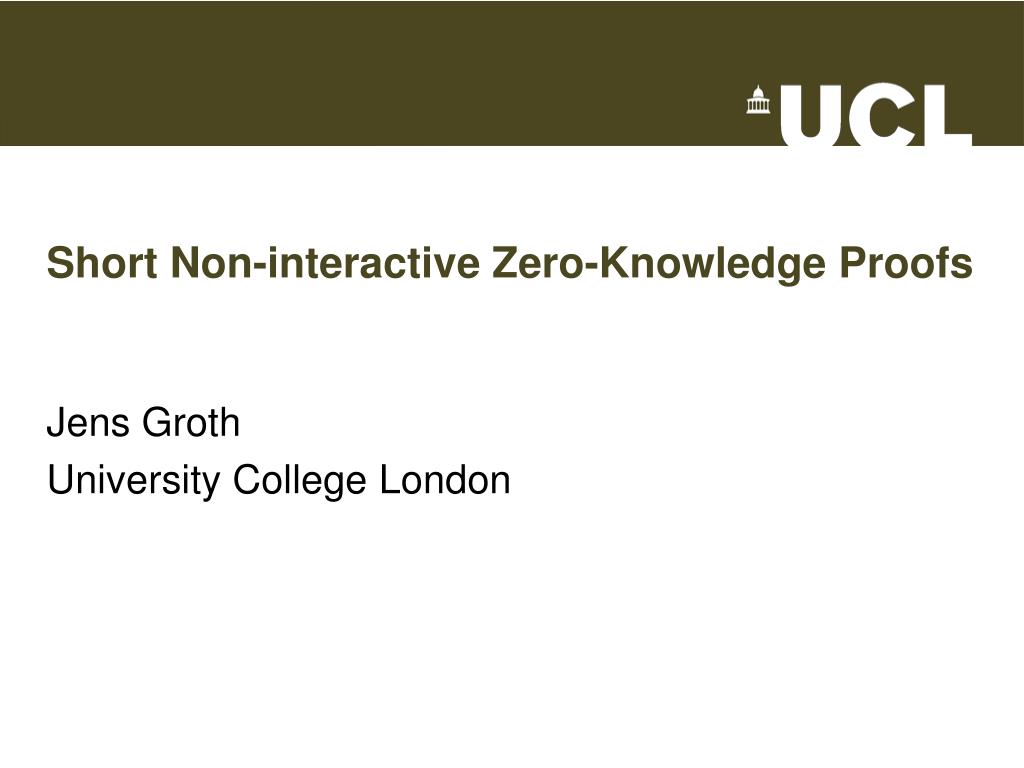
Task: Click the word University in affiliation line
Action: pos(134,482)
